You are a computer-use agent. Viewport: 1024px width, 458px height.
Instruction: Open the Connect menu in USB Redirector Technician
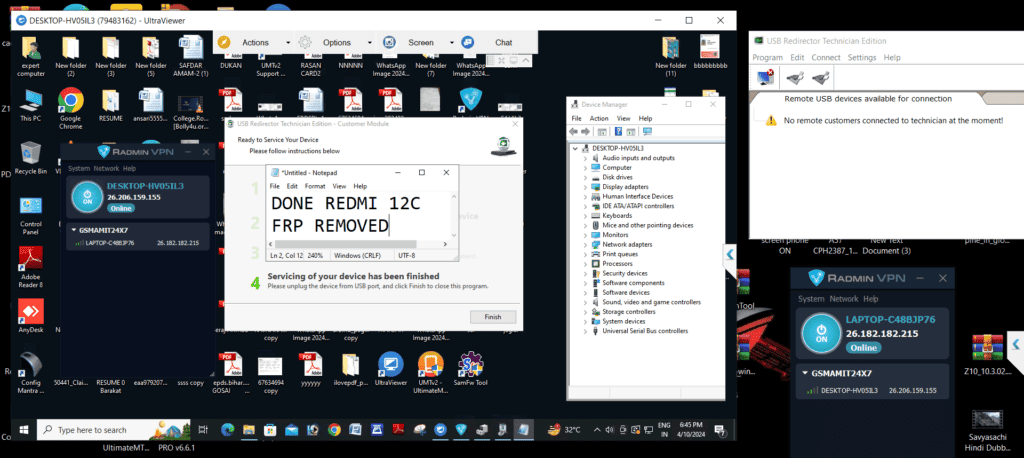826,58
